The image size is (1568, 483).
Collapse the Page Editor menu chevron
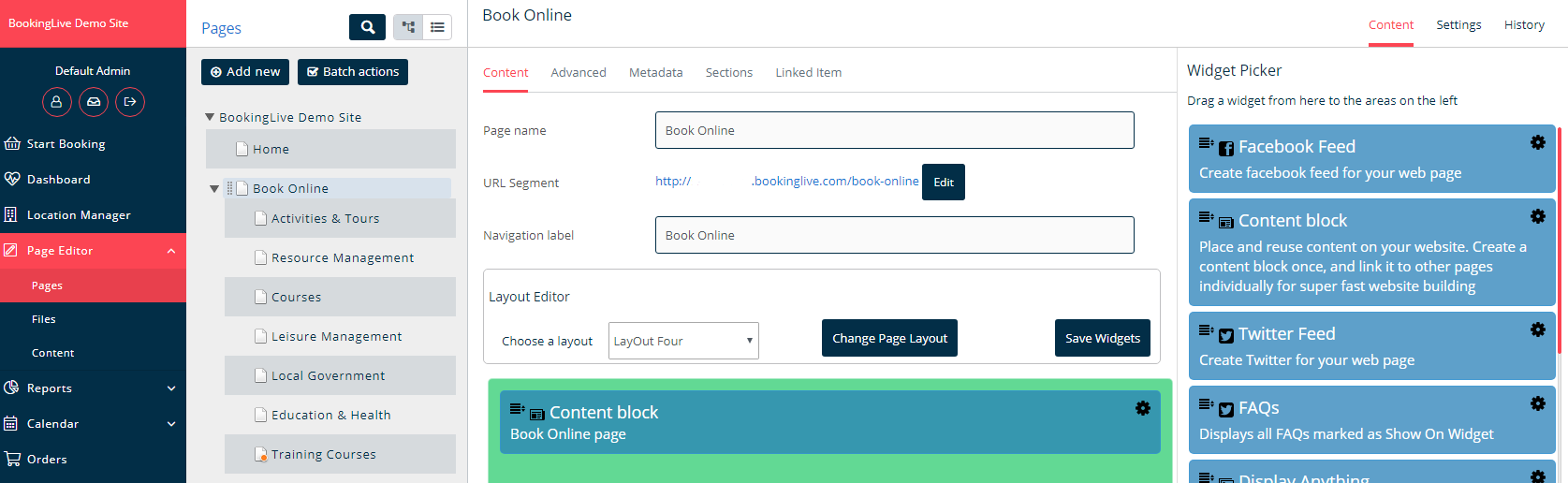[171, 251]
